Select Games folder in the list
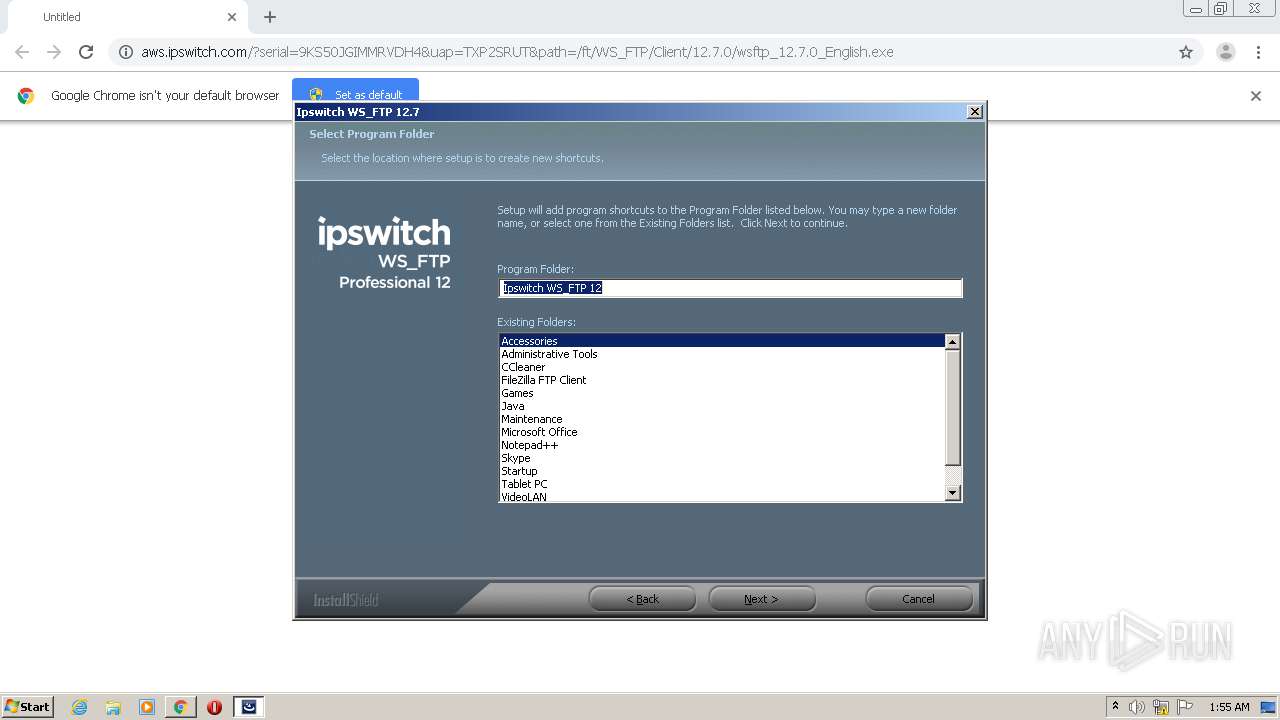1280x720 pixels. [722, 393]
